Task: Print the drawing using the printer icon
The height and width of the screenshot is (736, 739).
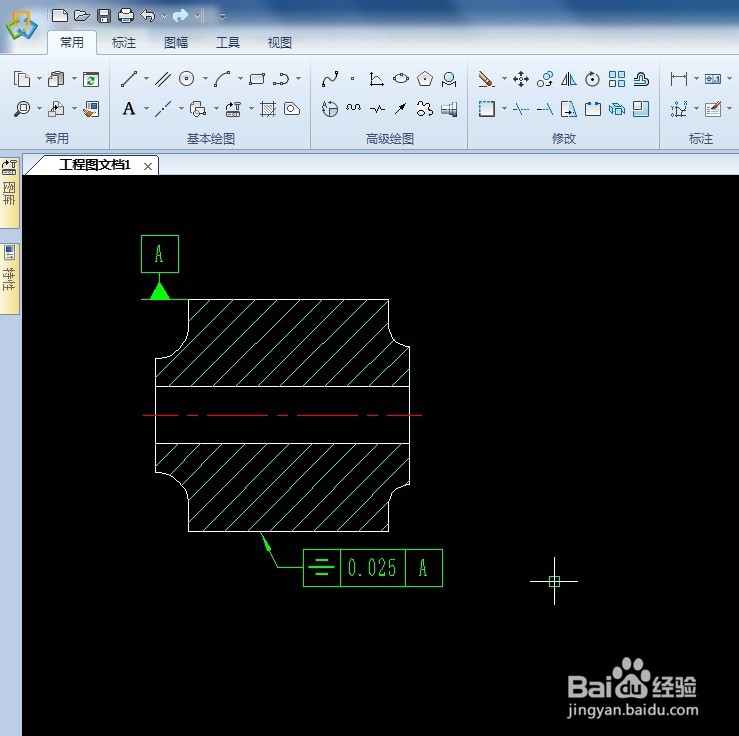Action: (x=126, y=16)
